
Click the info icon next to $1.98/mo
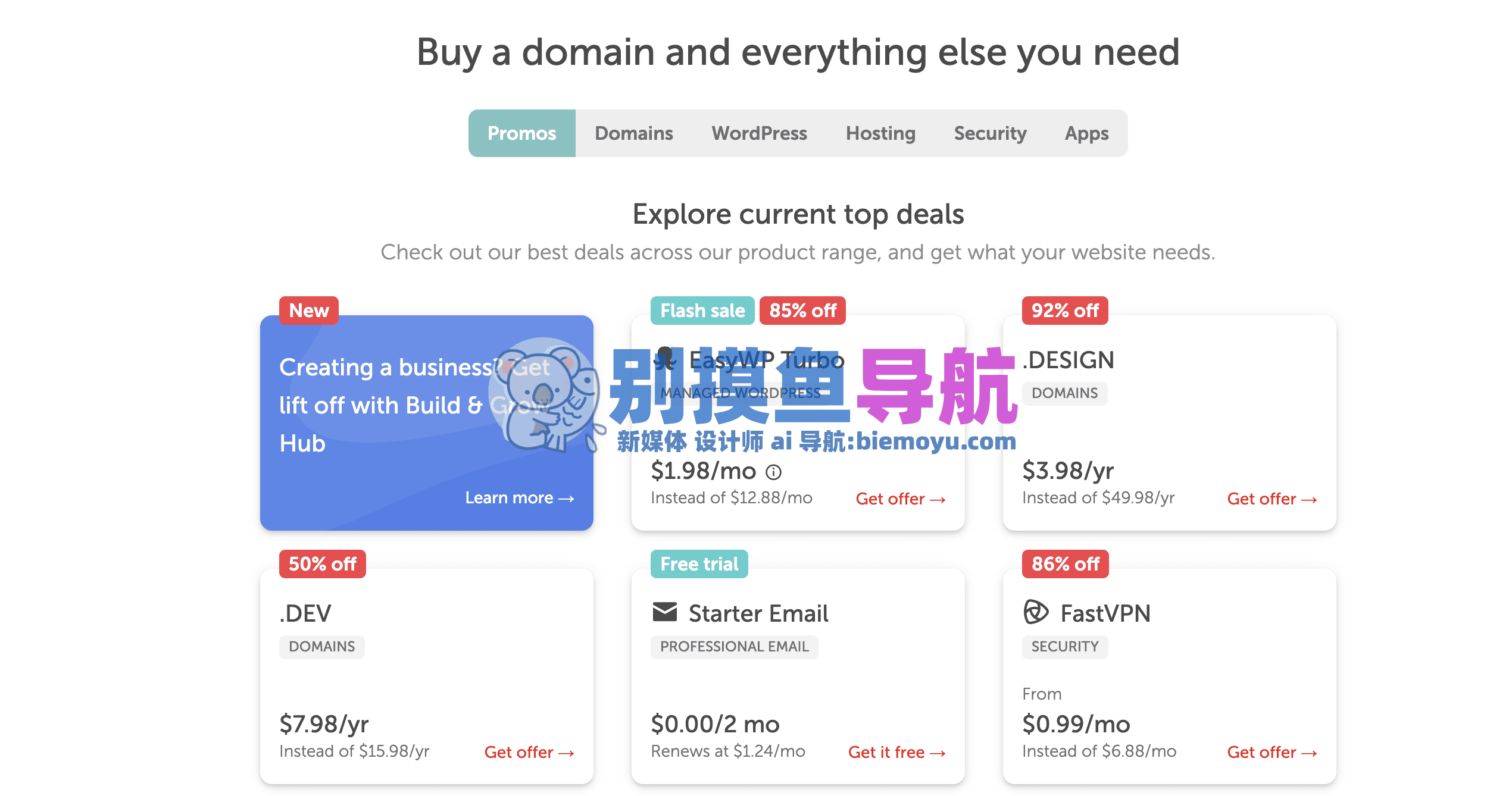click(x=773, y=472)
